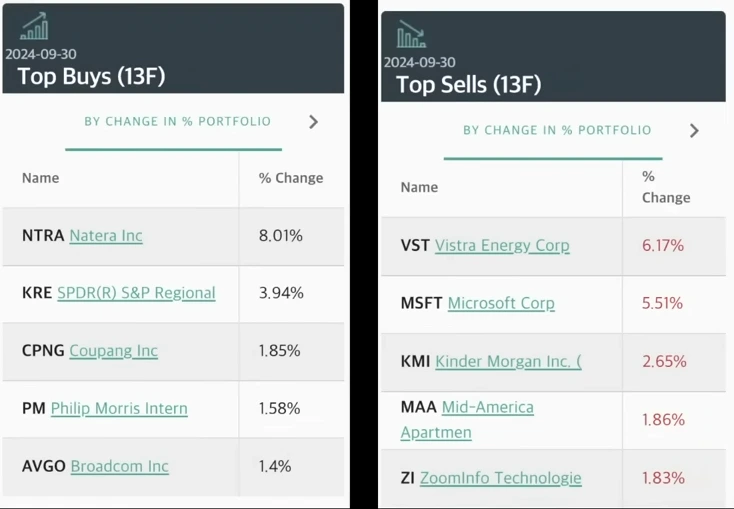The width and height of the screenshot is (734, 509).
Task: Open the Coupang Inc link
Action: 113,351
